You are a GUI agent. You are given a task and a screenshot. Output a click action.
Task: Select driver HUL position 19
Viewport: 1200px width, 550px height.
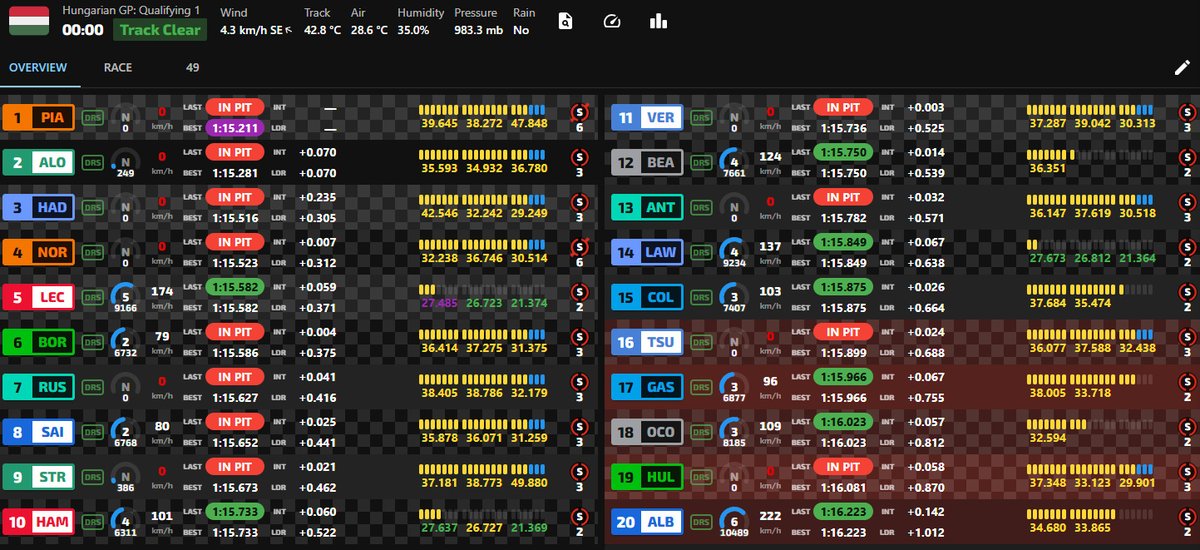(x=646, y=478)
